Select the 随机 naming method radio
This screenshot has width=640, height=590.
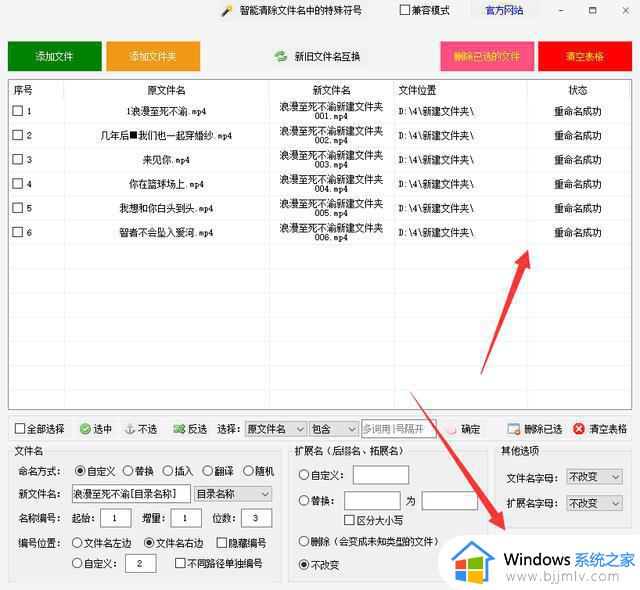coord(248,471)
